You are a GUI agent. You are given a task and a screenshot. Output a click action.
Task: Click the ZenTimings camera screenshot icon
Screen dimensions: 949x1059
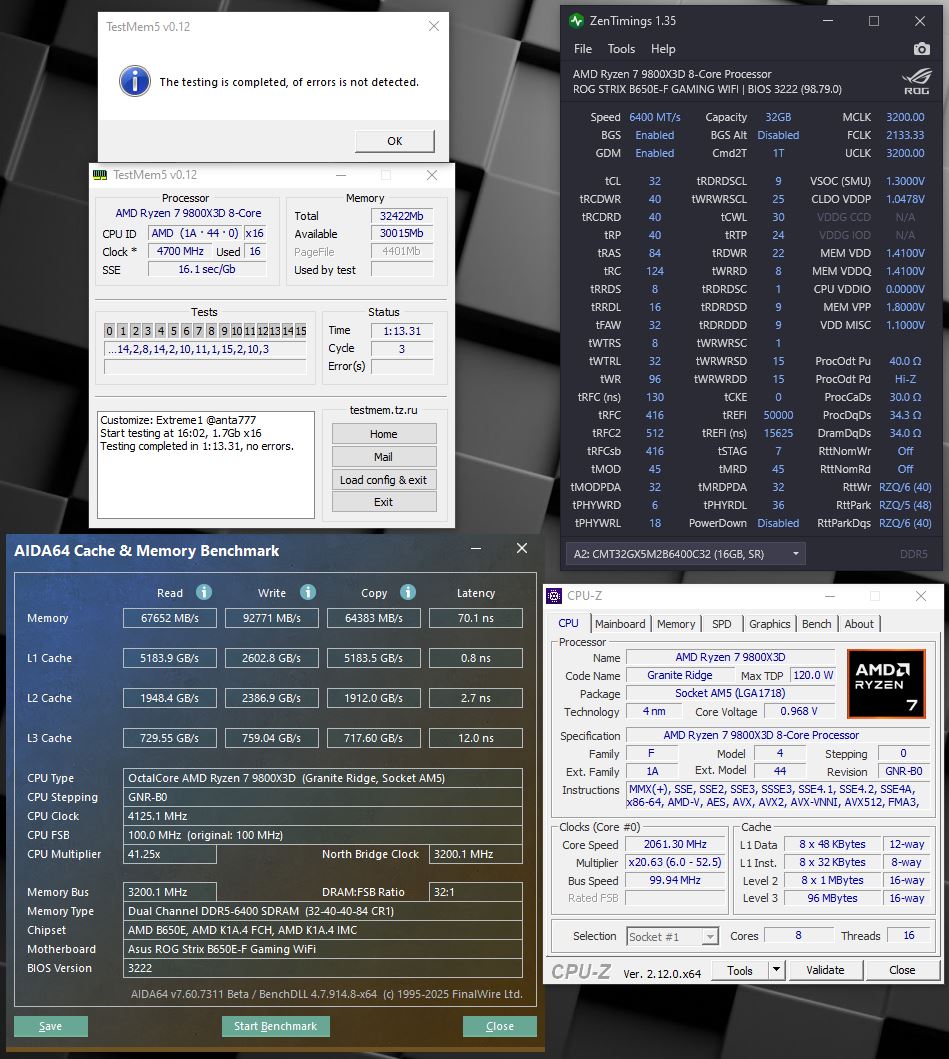(921, 49)
